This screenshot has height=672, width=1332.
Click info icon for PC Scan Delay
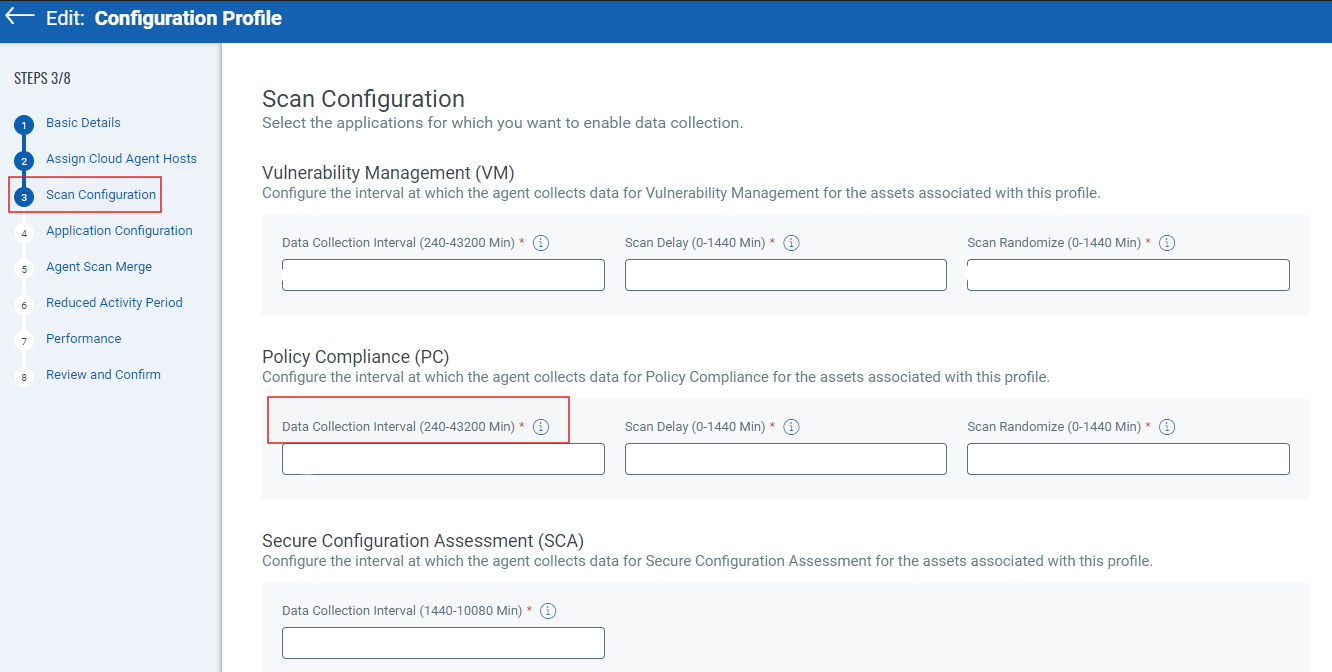tap(791, 427)
